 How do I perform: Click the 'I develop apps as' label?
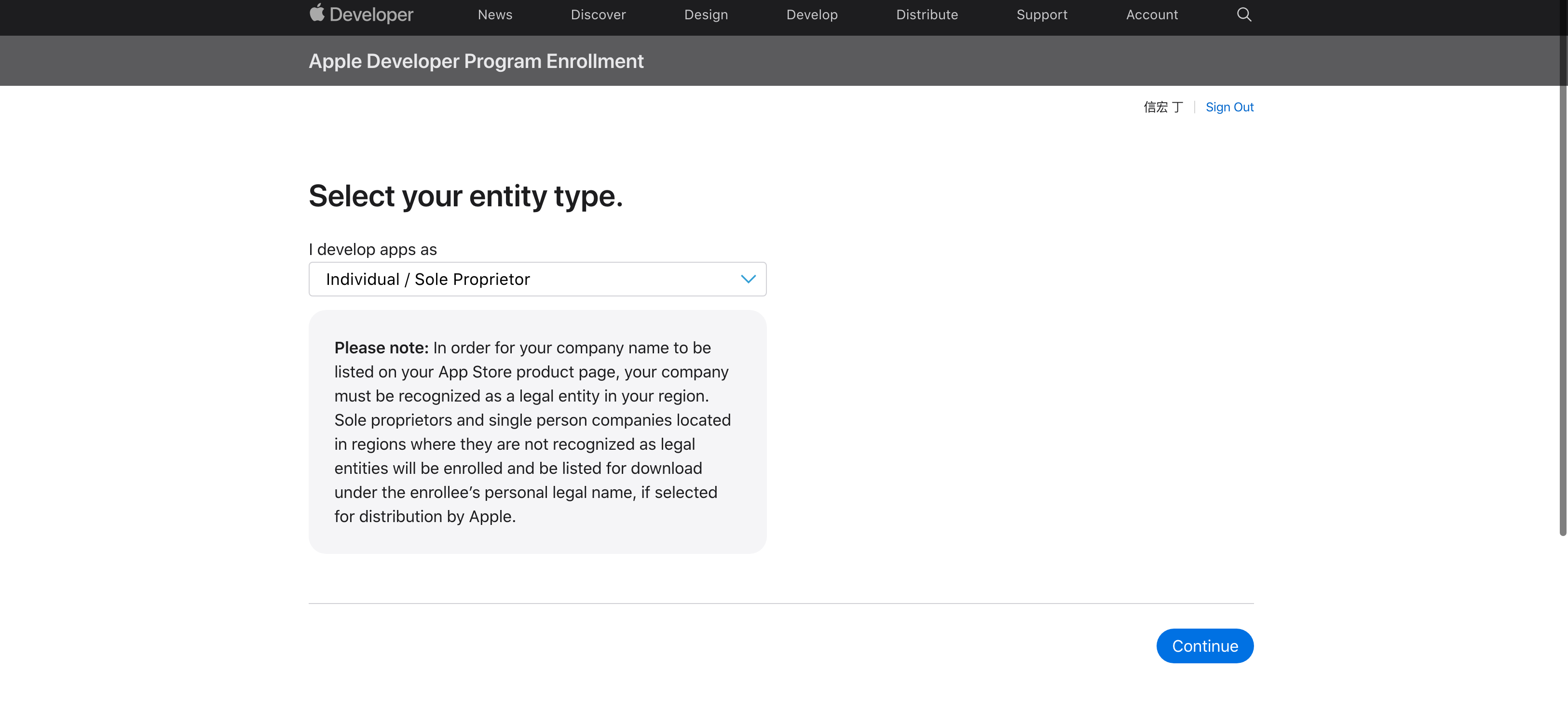point(372,250)
